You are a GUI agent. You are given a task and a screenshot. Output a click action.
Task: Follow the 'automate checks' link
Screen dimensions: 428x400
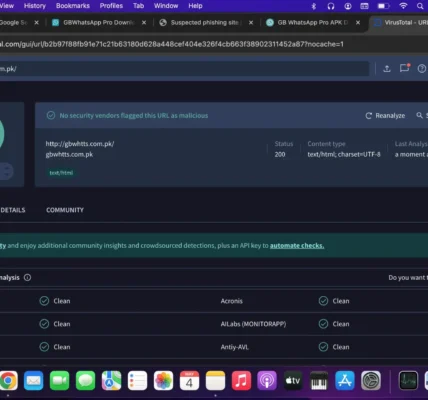[x=297, y=246]
